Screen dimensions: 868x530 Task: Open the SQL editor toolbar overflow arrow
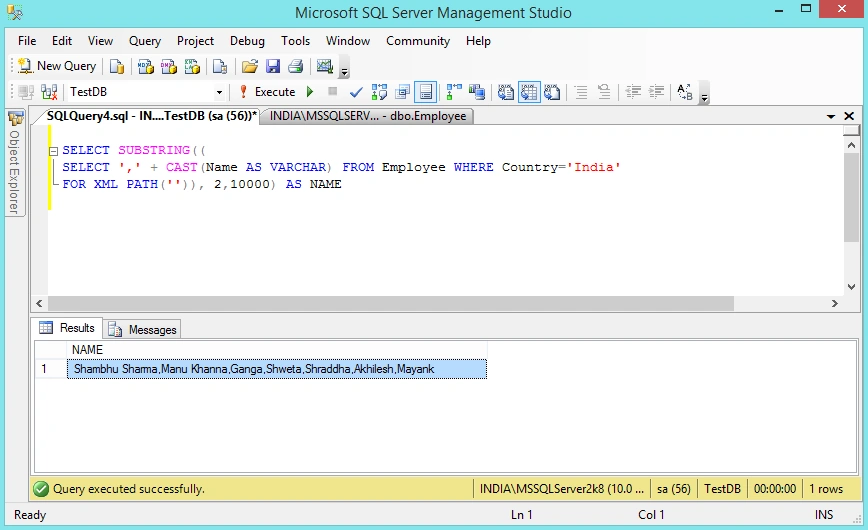coord(704,94)
